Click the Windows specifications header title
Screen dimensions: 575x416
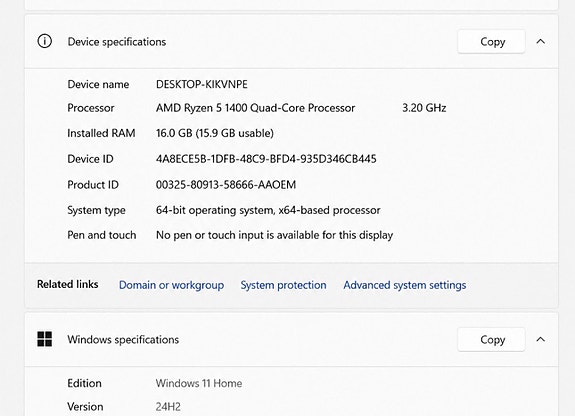click(123, 340)
